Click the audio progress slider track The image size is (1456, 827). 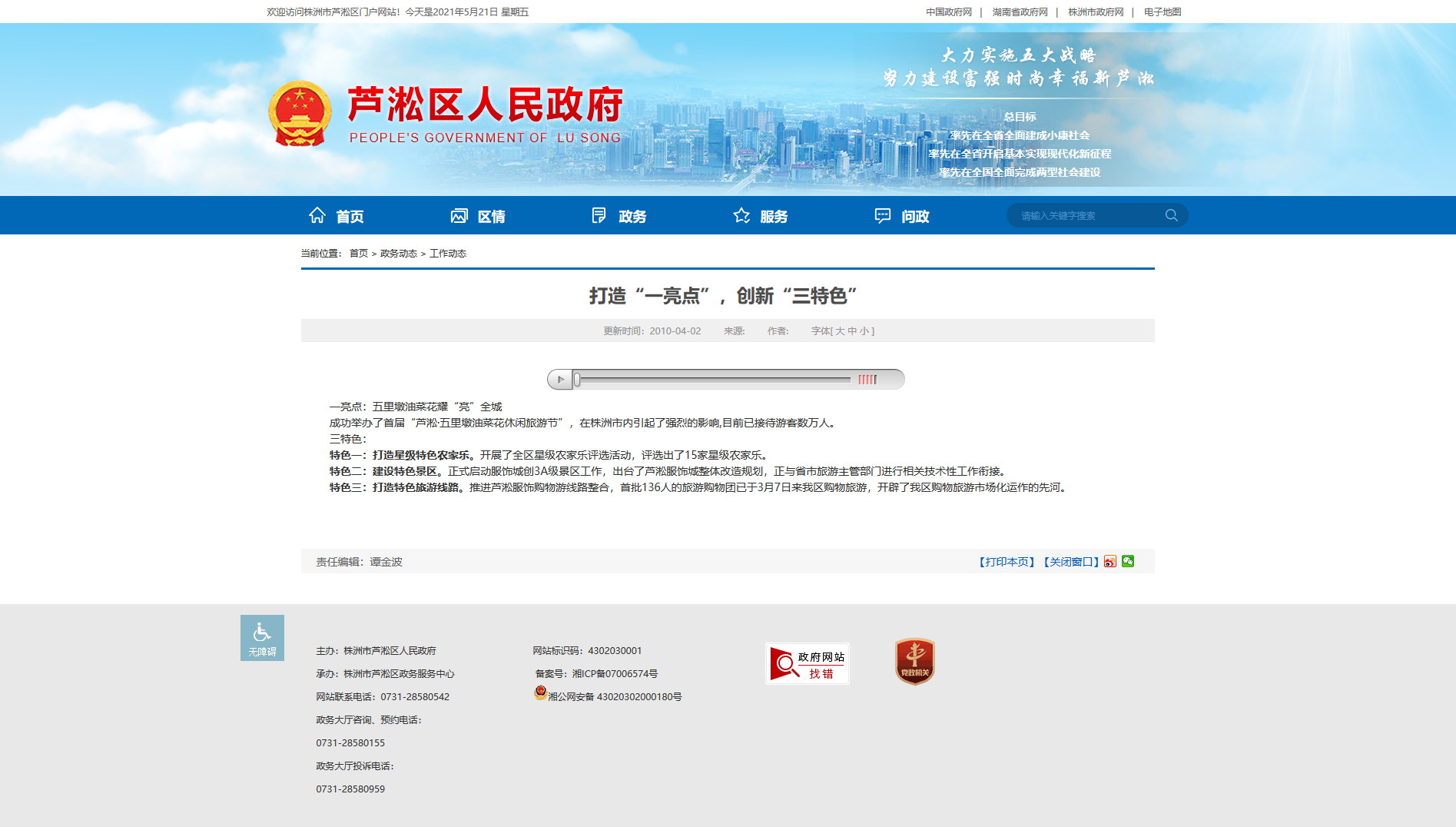(715, 379)
